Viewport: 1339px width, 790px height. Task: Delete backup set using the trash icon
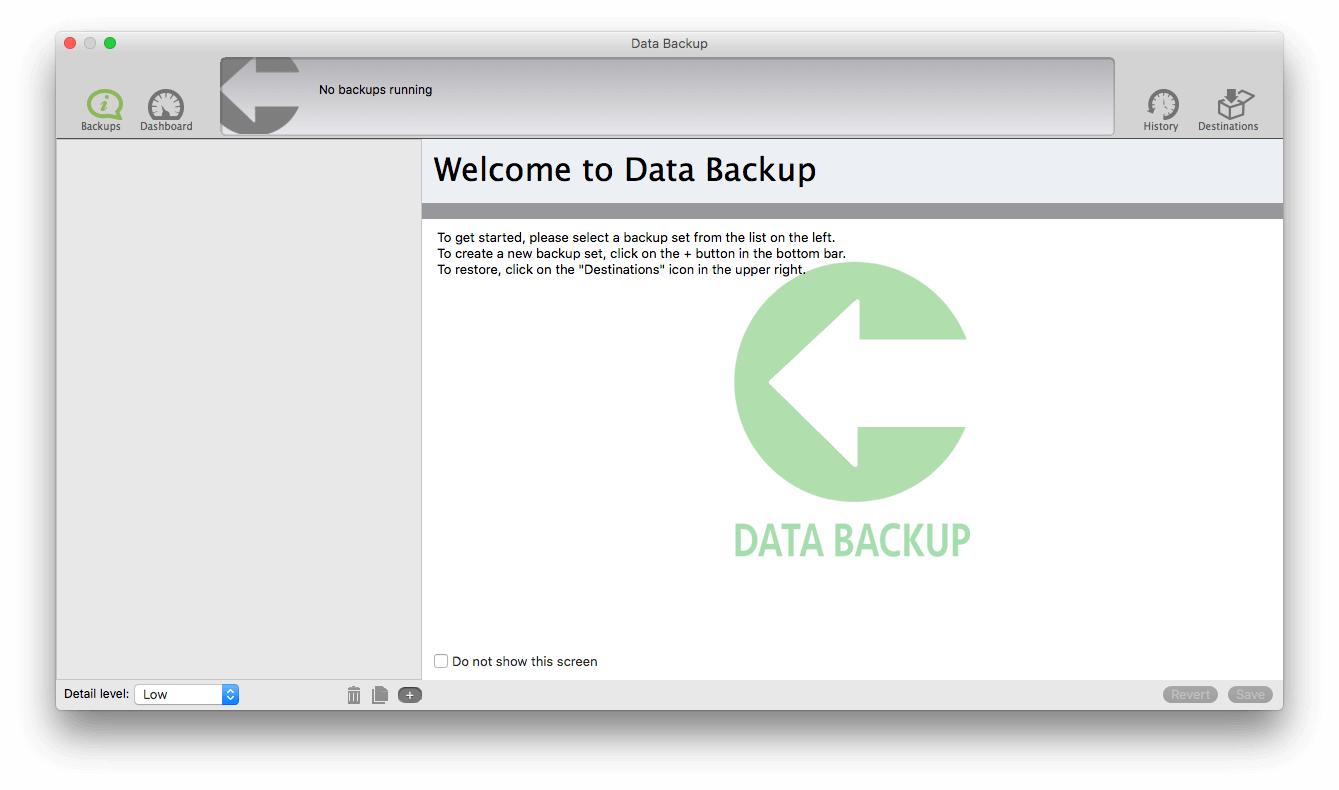pyautogui.click(x=354, y=695)
